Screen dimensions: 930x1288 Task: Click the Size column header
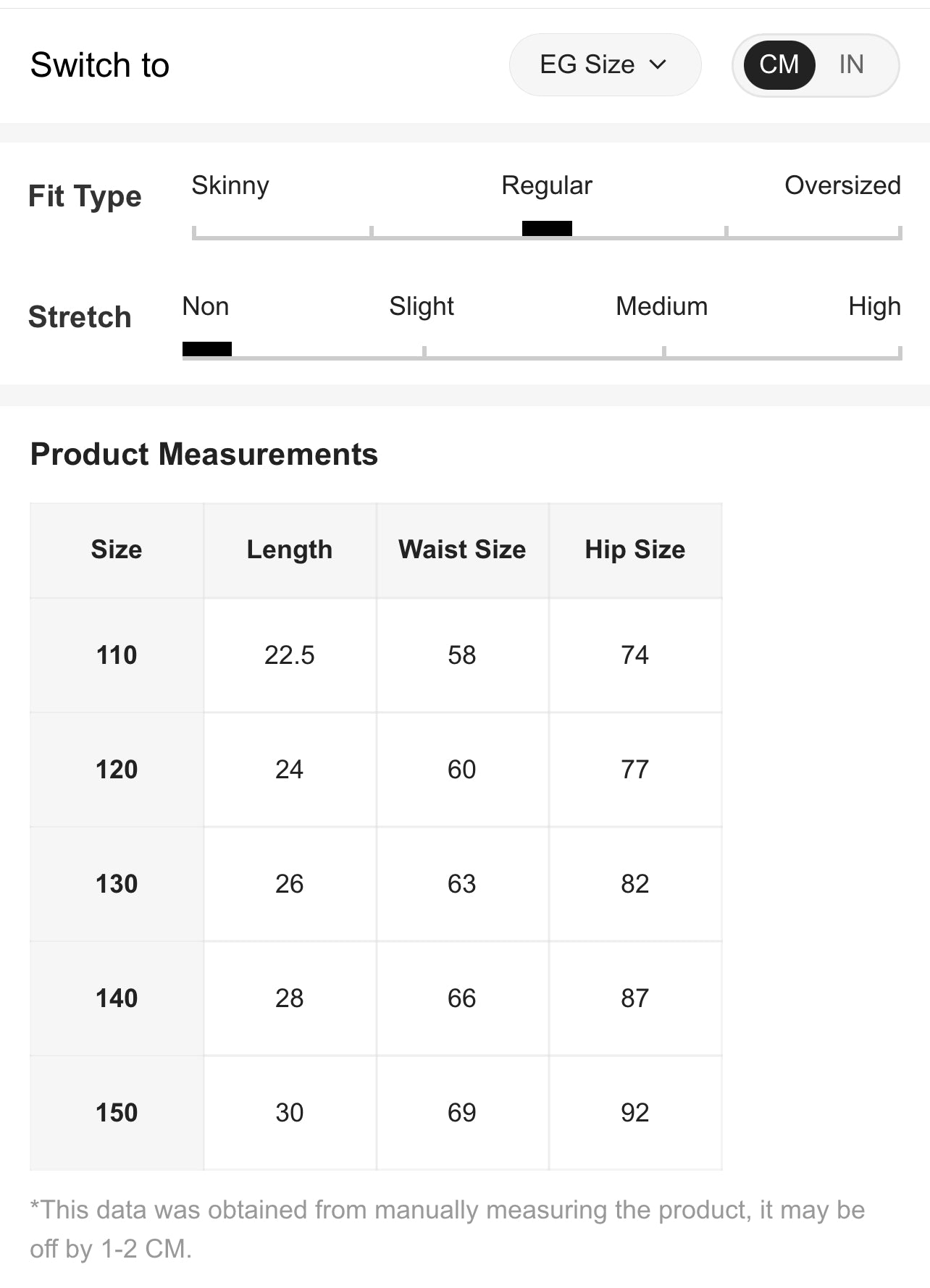117,550
